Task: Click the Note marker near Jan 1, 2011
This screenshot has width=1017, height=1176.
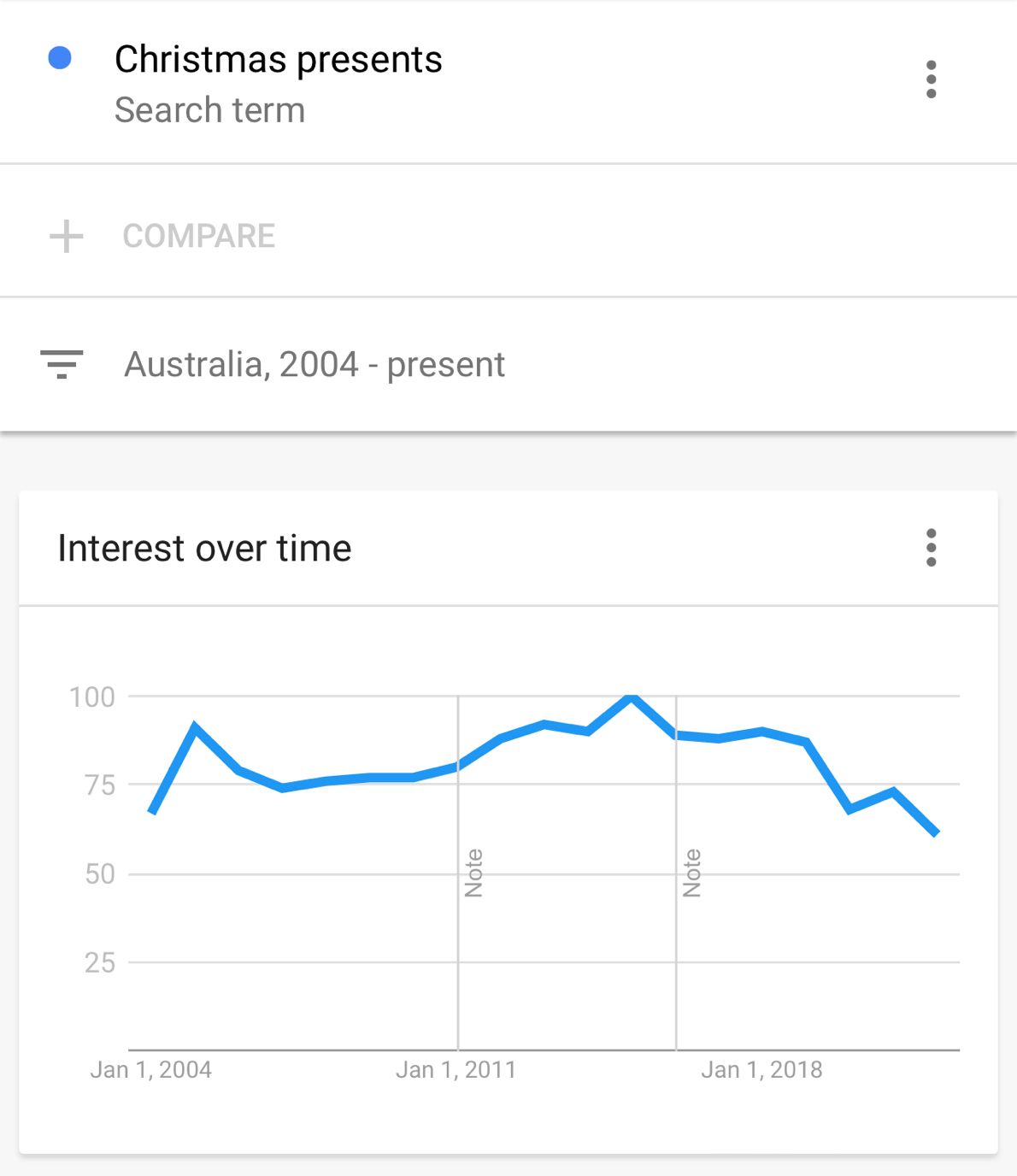Action: coord(473,873)
